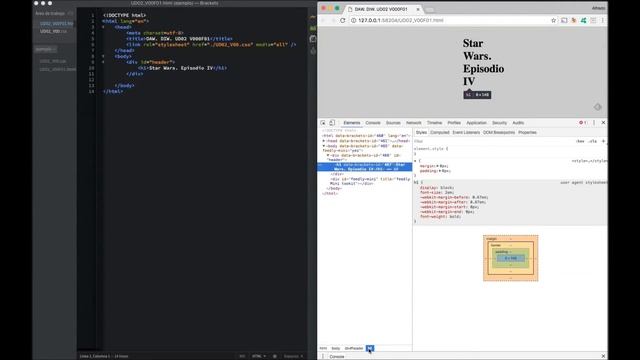
Task: Open the Security DevTools tab
Action: (x=499, y=123)
